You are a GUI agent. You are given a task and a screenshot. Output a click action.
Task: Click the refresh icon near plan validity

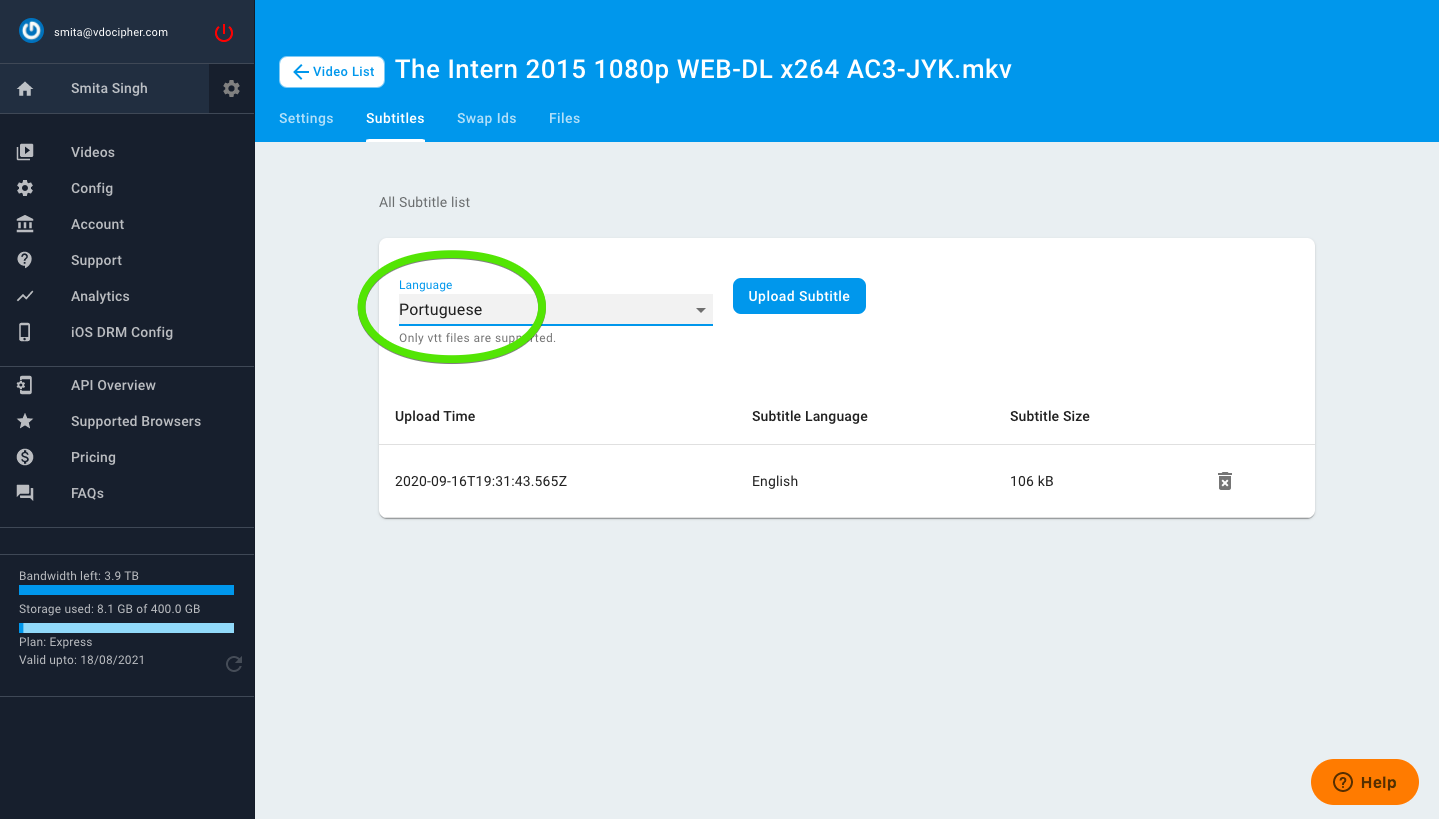pyautogui.click(x=234, y=663)
